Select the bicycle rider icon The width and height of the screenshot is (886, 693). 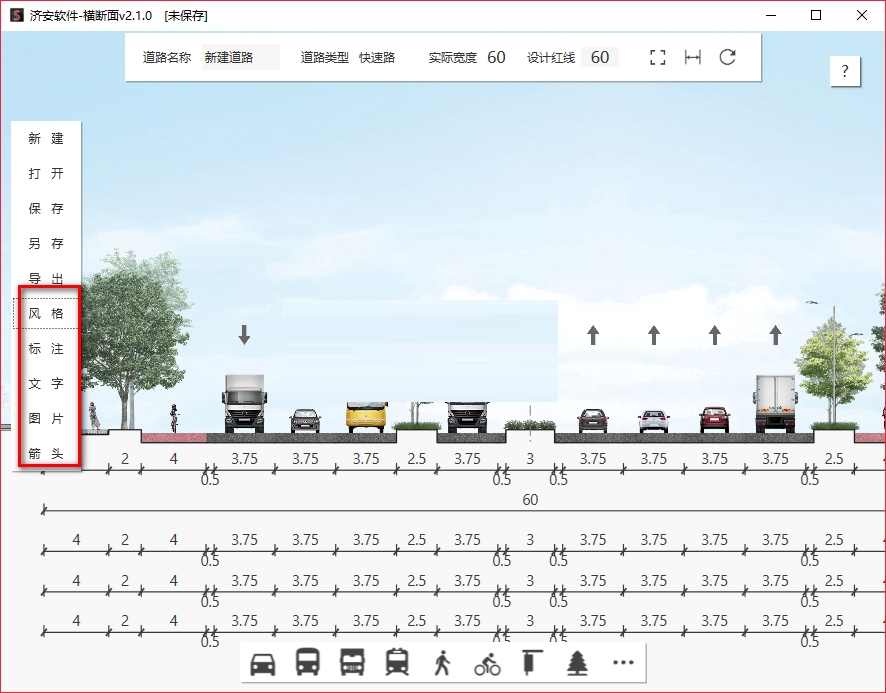(x=487, y=664)
